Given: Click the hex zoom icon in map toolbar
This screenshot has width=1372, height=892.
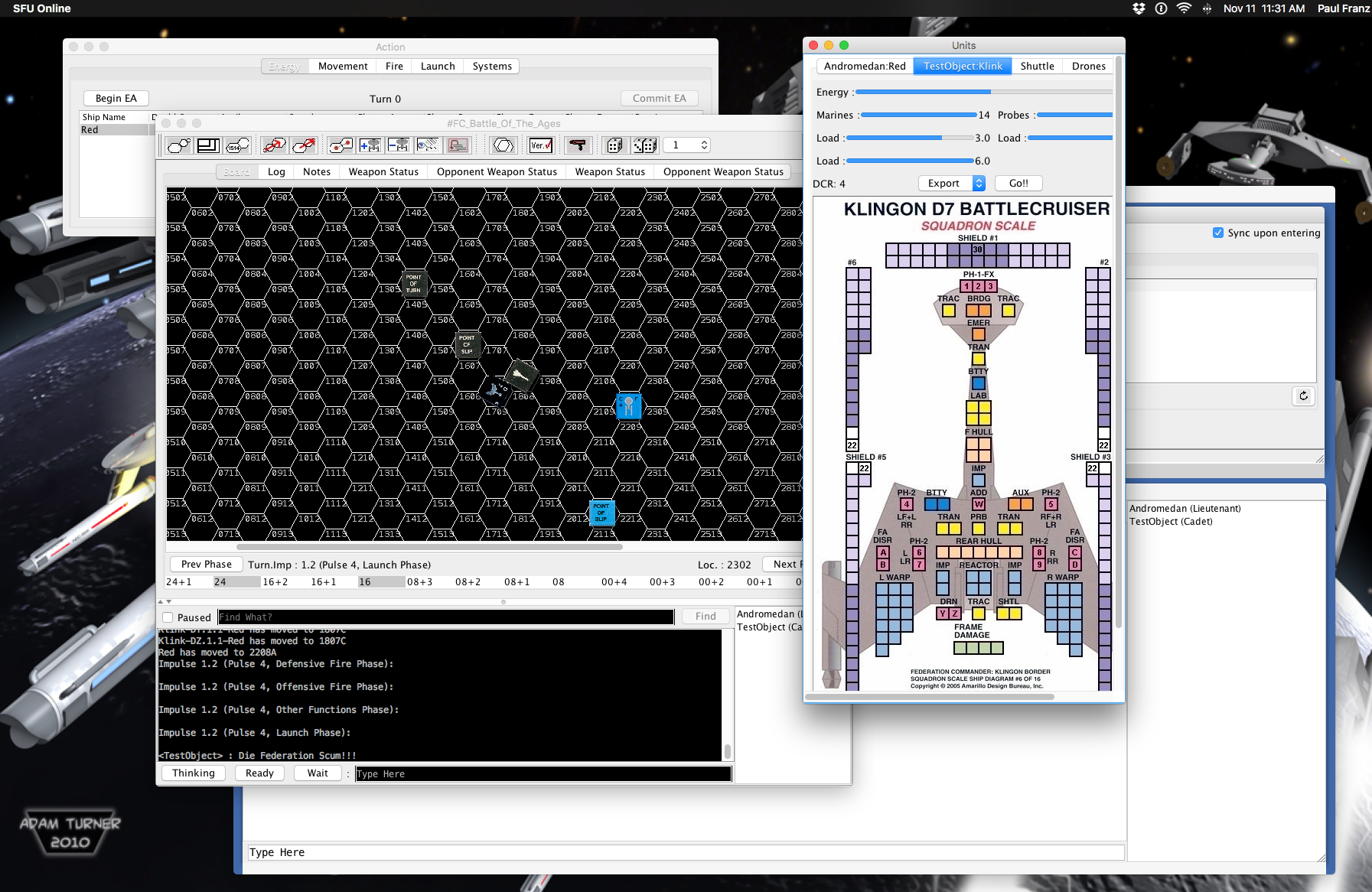Looking at the screenshot, I should click(178, 145).
